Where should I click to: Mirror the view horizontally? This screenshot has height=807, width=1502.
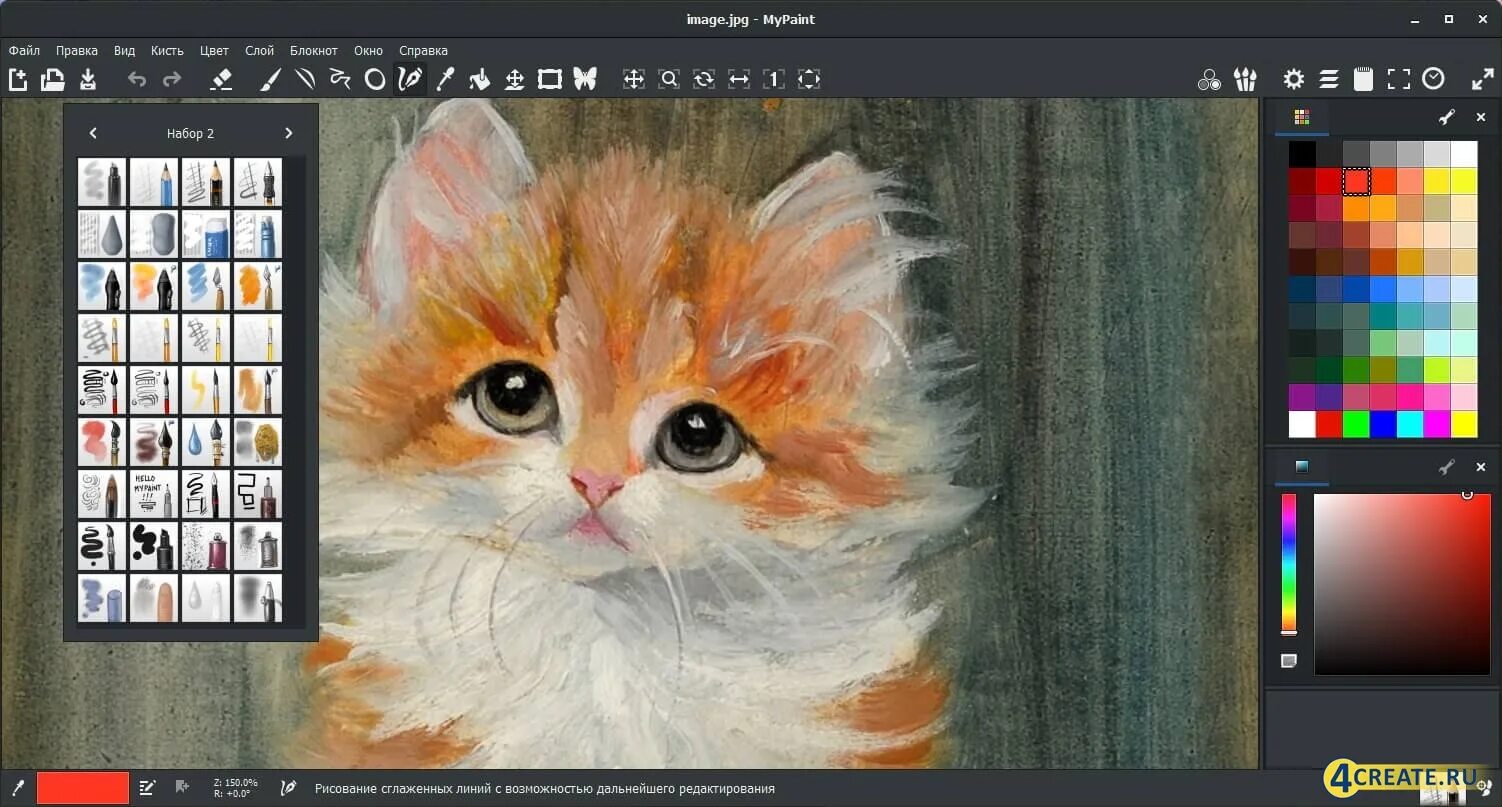[739, 79]
